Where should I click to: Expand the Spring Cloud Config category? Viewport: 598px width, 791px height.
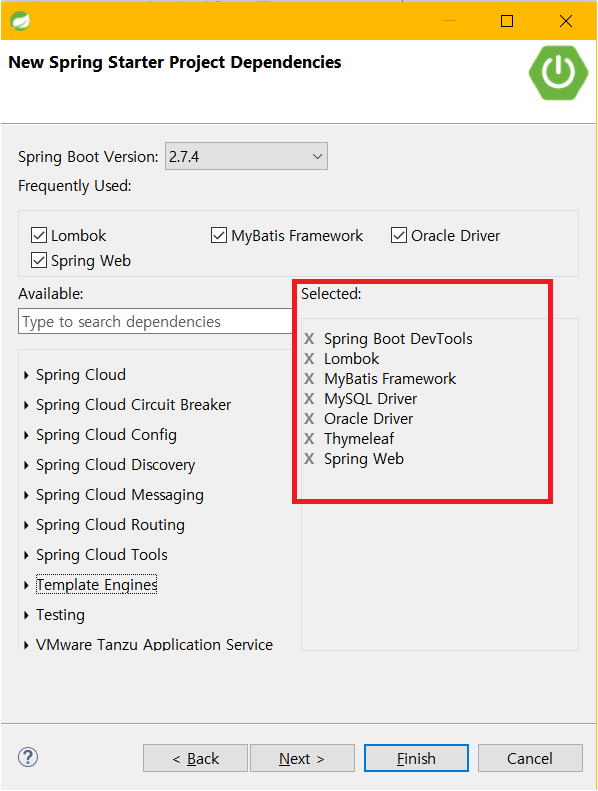coord(26,435)
